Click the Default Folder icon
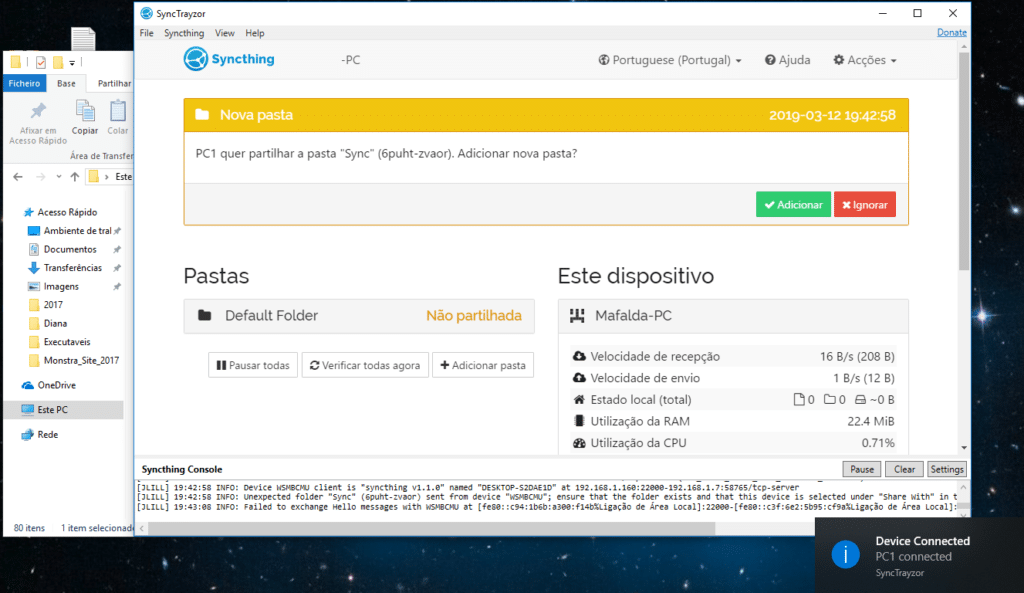 pos(204,315)
